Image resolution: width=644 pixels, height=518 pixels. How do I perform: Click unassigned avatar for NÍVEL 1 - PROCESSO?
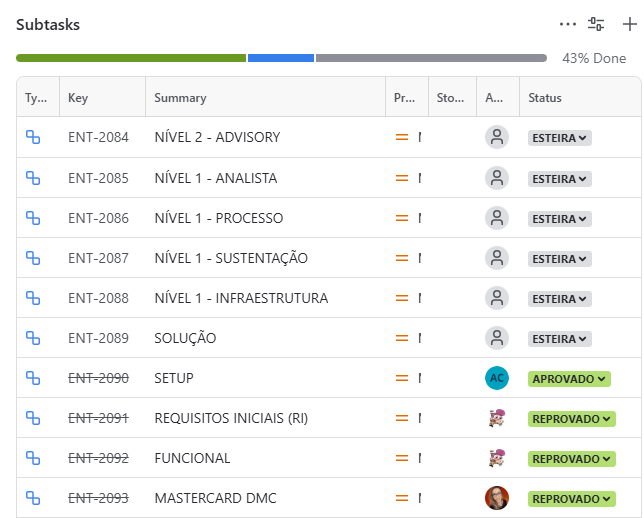(497, 218)
